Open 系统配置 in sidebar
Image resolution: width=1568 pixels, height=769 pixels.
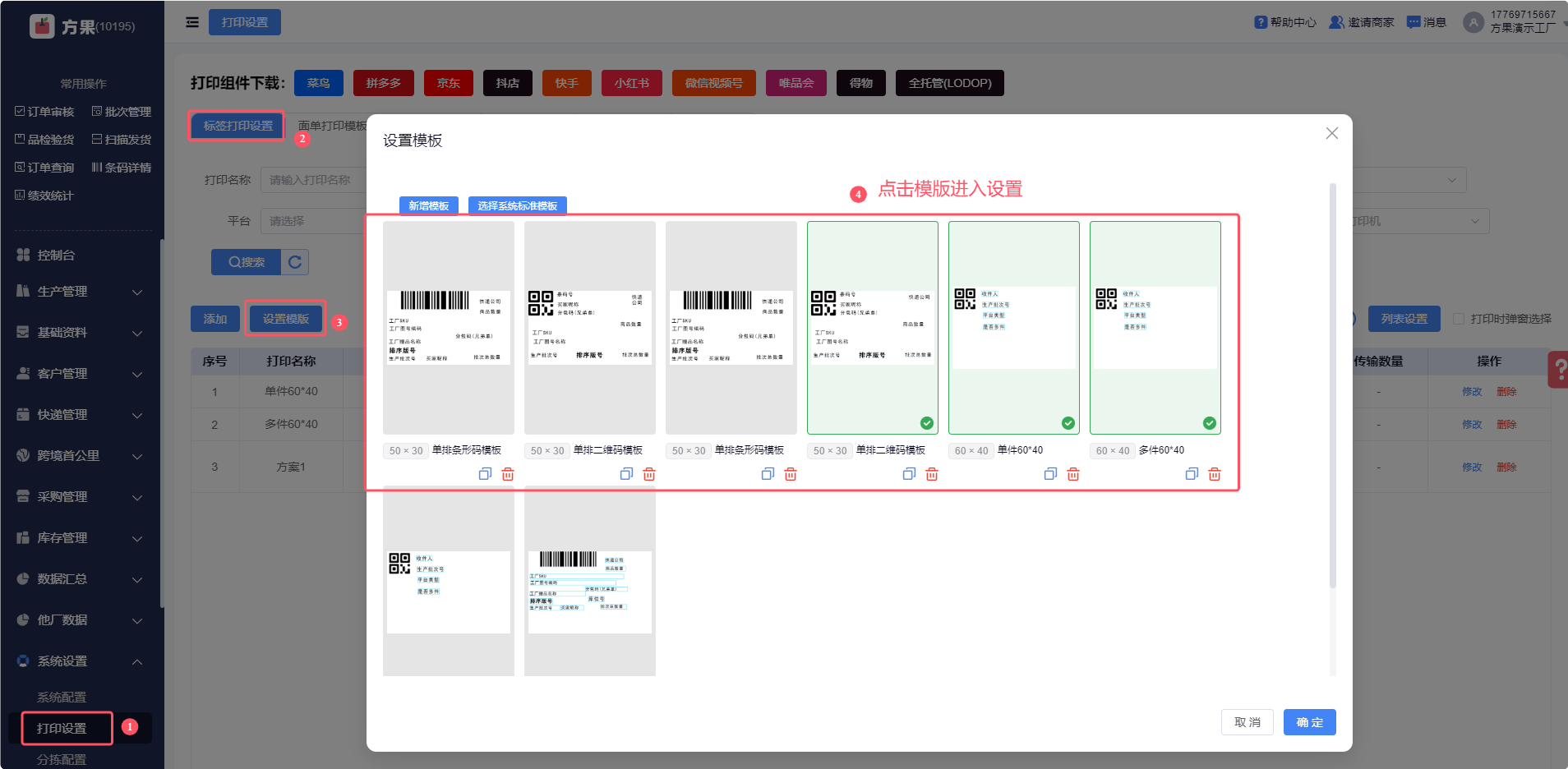tap(62, 698)
